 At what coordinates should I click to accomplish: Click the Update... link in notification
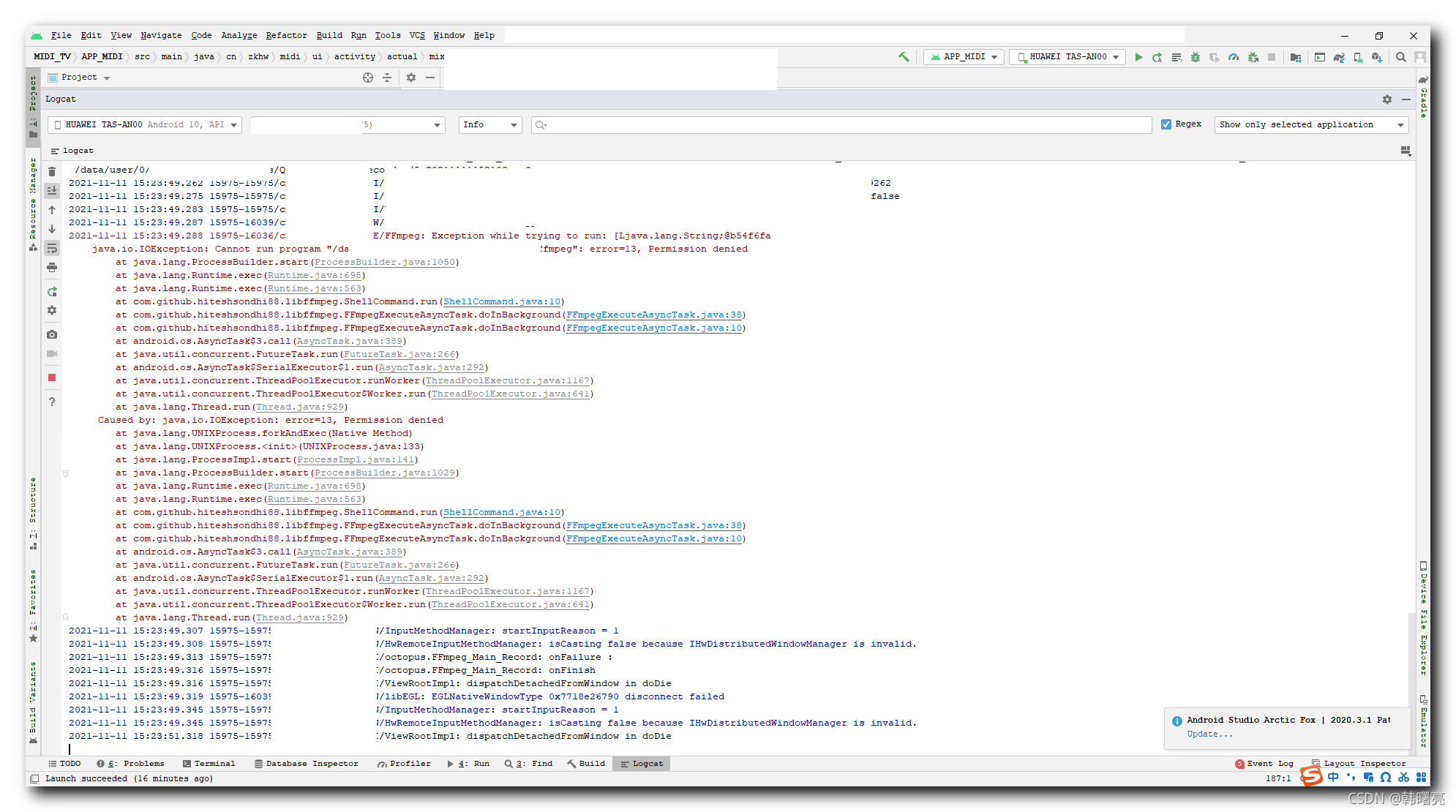1209,734
